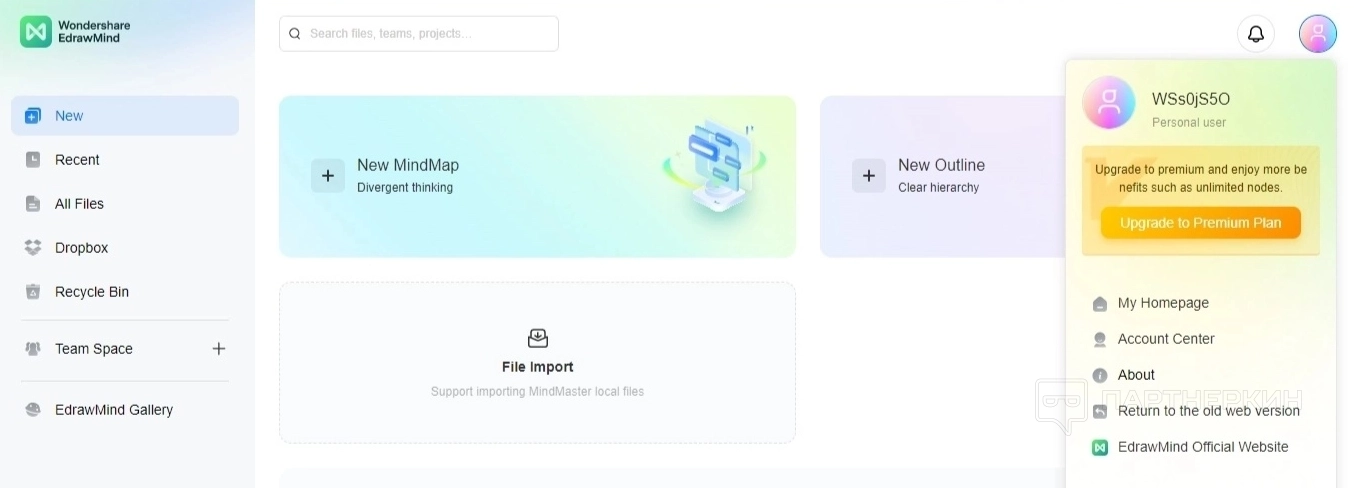Click Upgrade to Premium Plan button
The image size is (1354, 488).
pyautogui.click(x=1201, y=223)
